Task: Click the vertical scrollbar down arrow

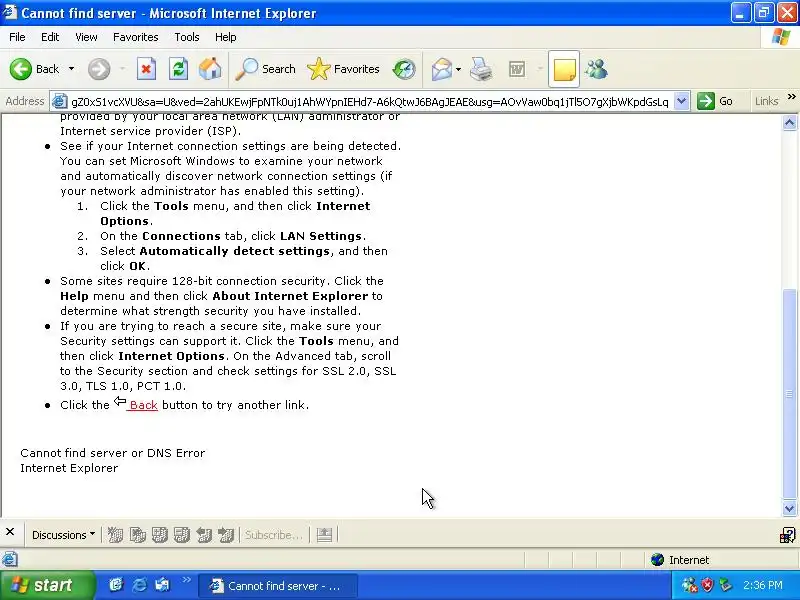Action: pos(789,508)
